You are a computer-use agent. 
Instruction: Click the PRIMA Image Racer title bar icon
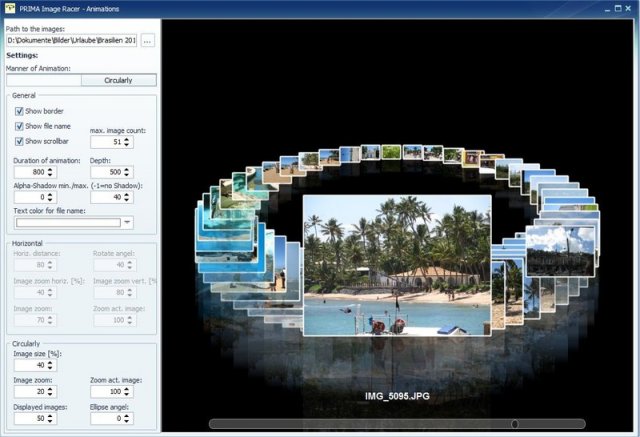(x=9, y=8)
